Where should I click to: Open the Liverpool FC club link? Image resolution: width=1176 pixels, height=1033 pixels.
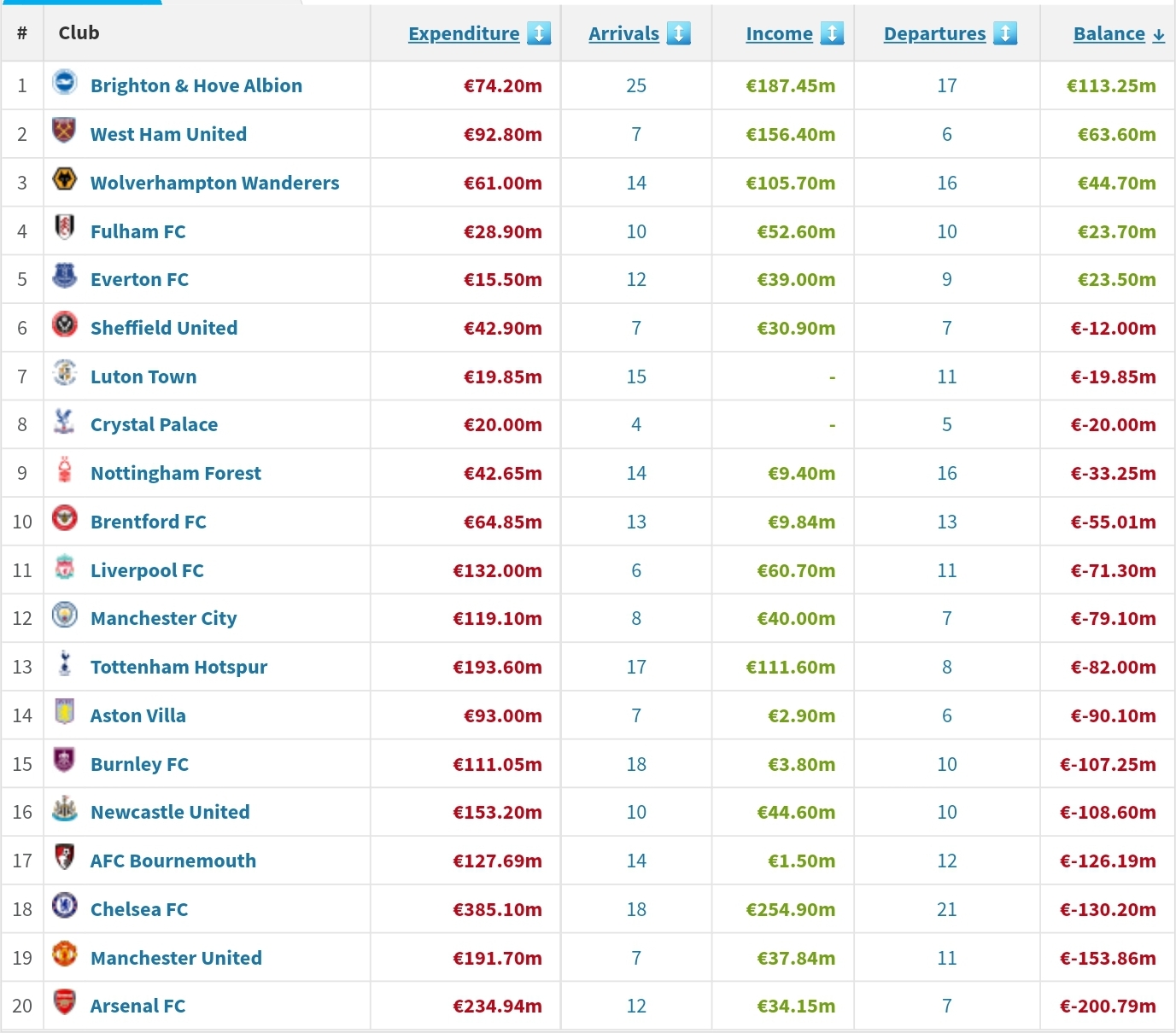(x=147, y=570)
